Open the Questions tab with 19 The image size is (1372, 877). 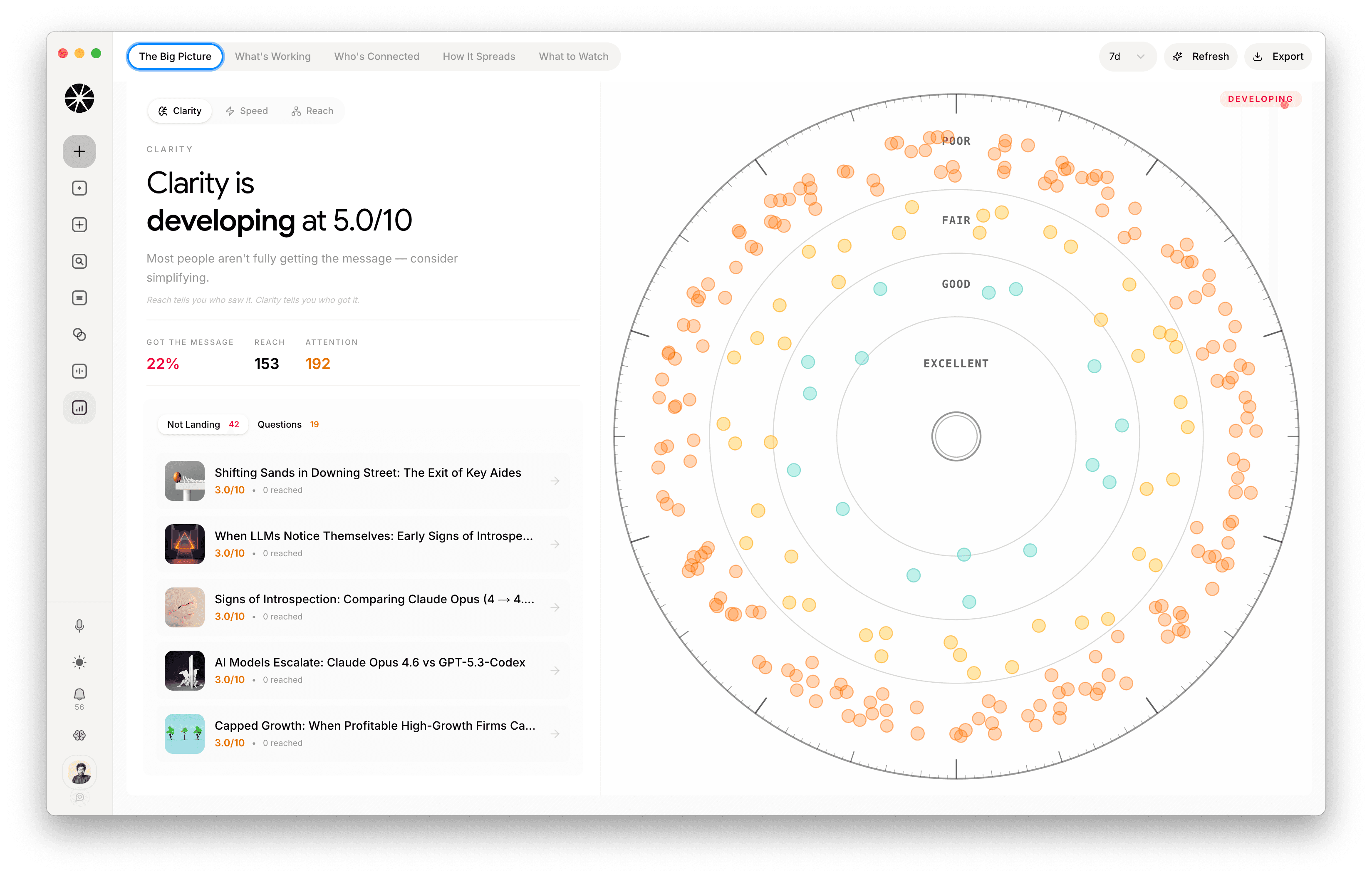pyautogui.click(x=288, y=424)
